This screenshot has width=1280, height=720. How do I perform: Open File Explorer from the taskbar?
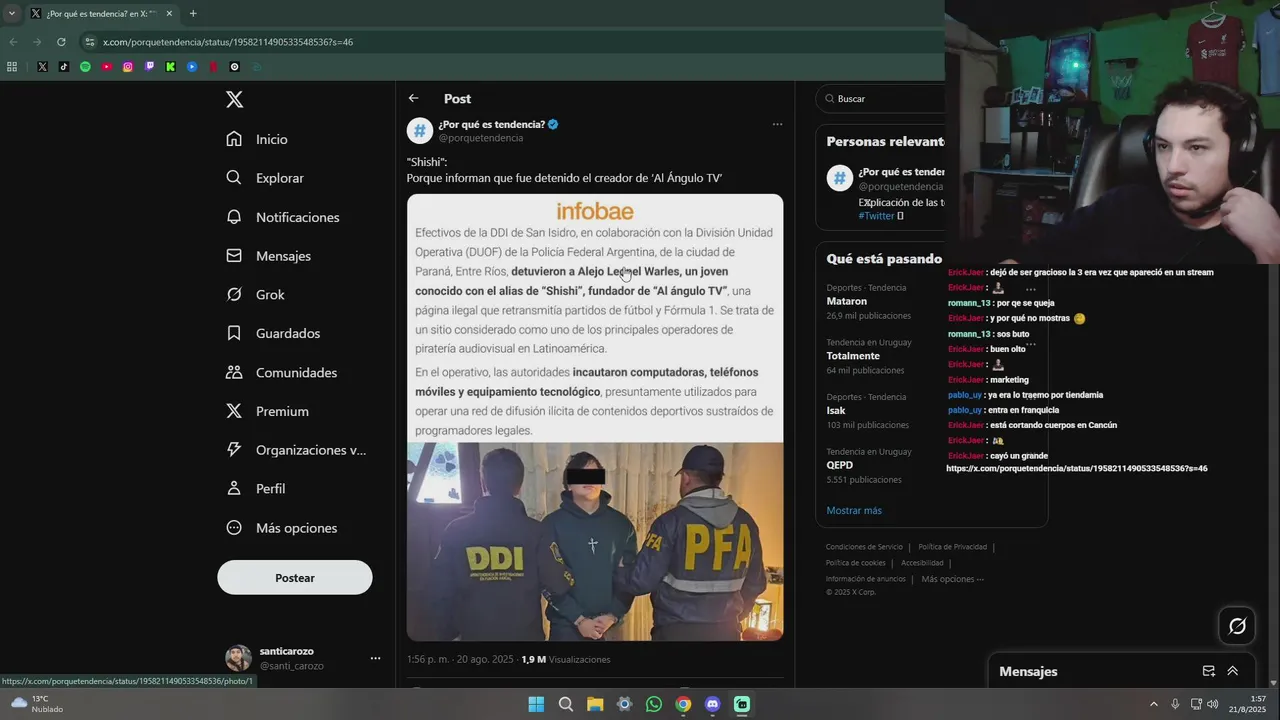pyautogui.click(x=595, y=704)
